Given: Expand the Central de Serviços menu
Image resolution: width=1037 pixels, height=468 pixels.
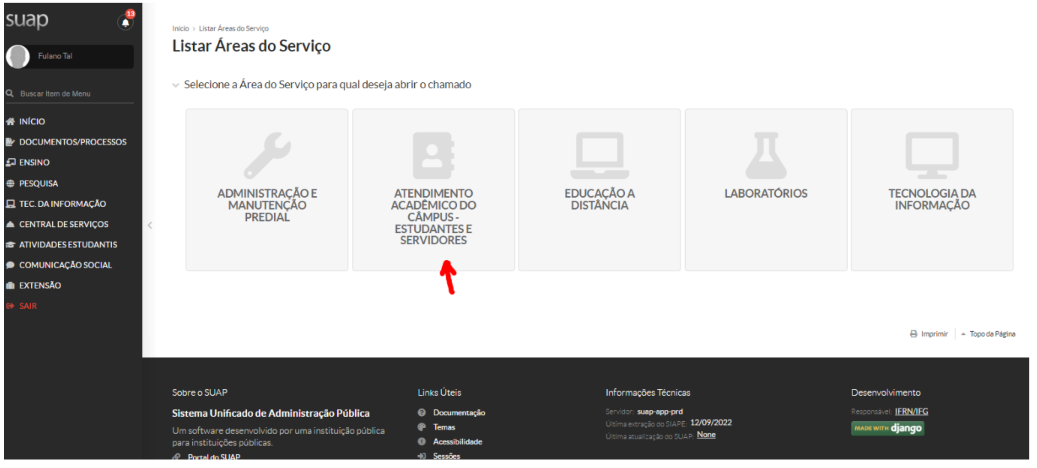Looking at the screenshot, I should point(63,224).
